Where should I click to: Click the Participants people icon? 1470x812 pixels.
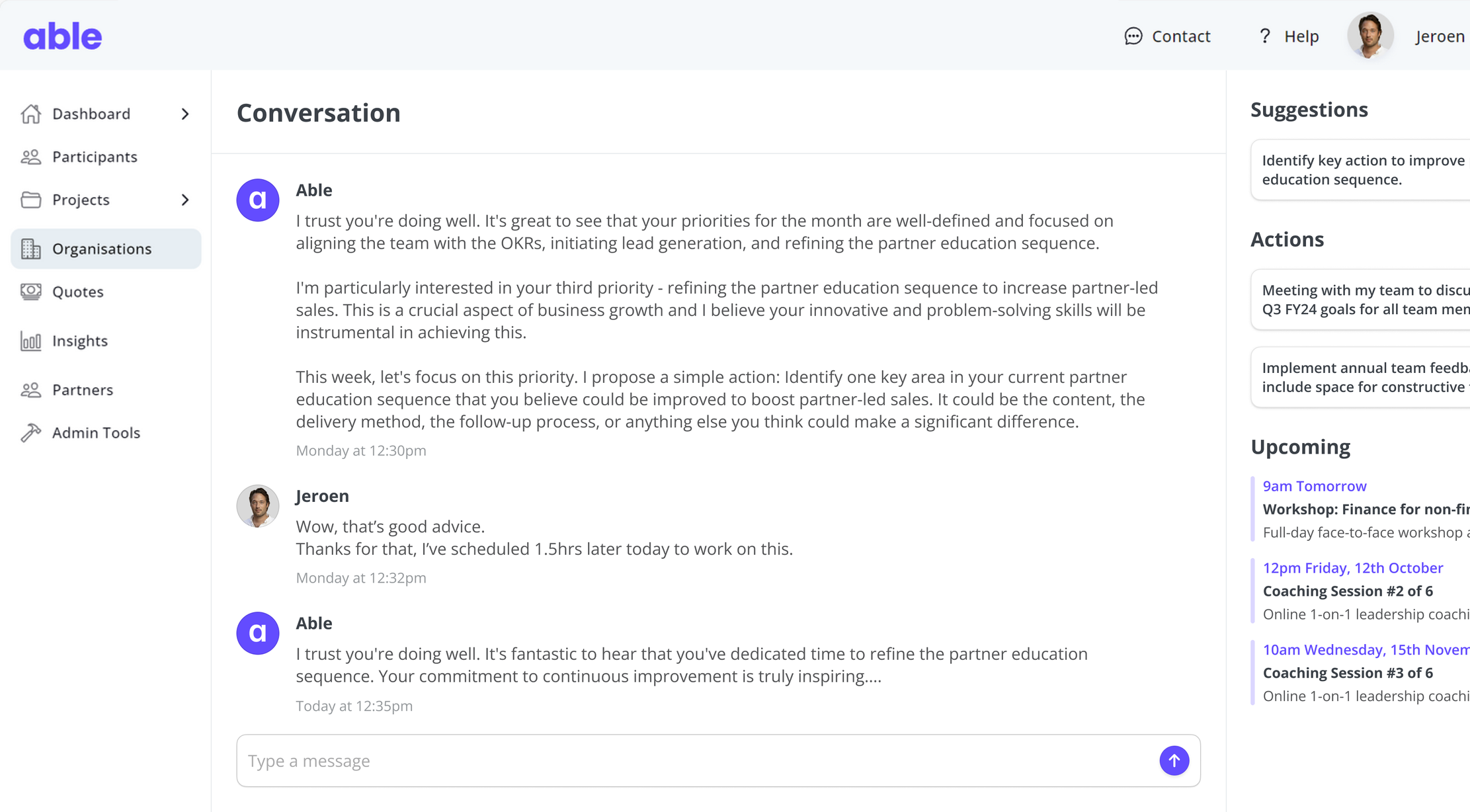tap(31, 157)
